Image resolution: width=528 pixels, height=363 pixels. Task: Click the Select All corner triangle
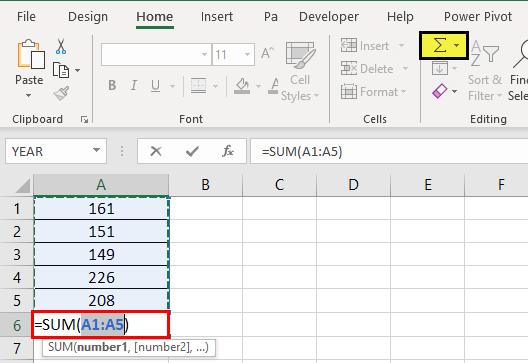pos(23,186)
